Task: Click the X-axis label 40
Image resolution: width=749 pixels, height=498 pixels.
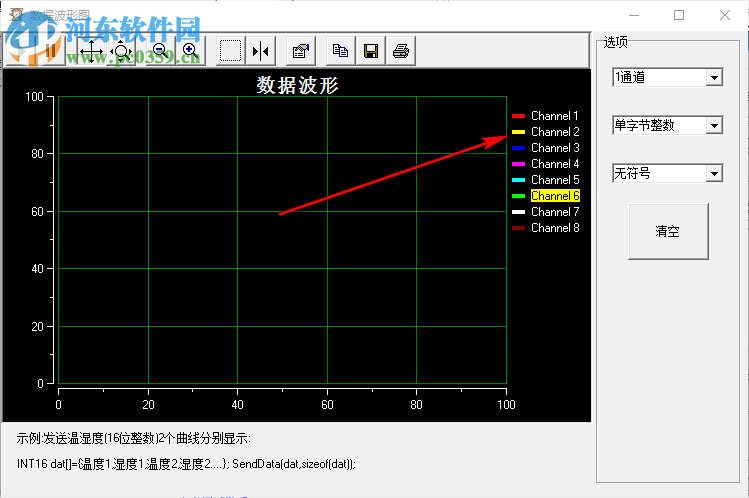Action: [237, 405]
